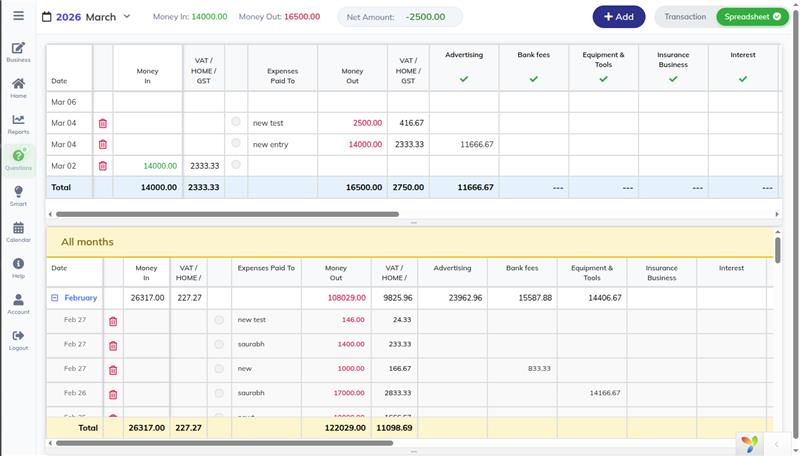Click the Money Out column header in March table
The height and width of the screenshot is (456, 800).
[x=353, y=68]
